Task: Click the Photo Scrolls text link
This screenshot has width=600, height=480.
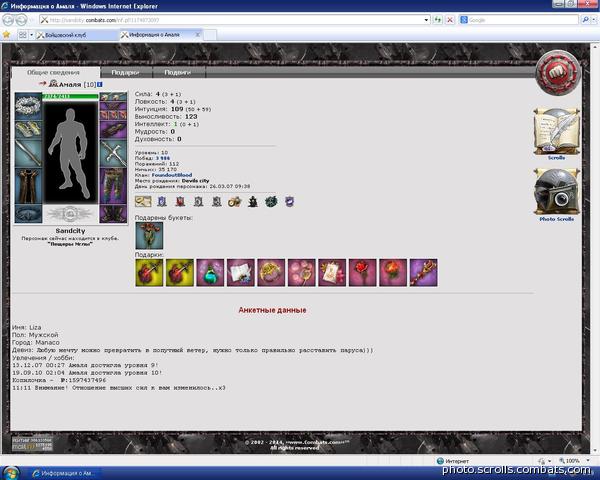Action: 556,219
